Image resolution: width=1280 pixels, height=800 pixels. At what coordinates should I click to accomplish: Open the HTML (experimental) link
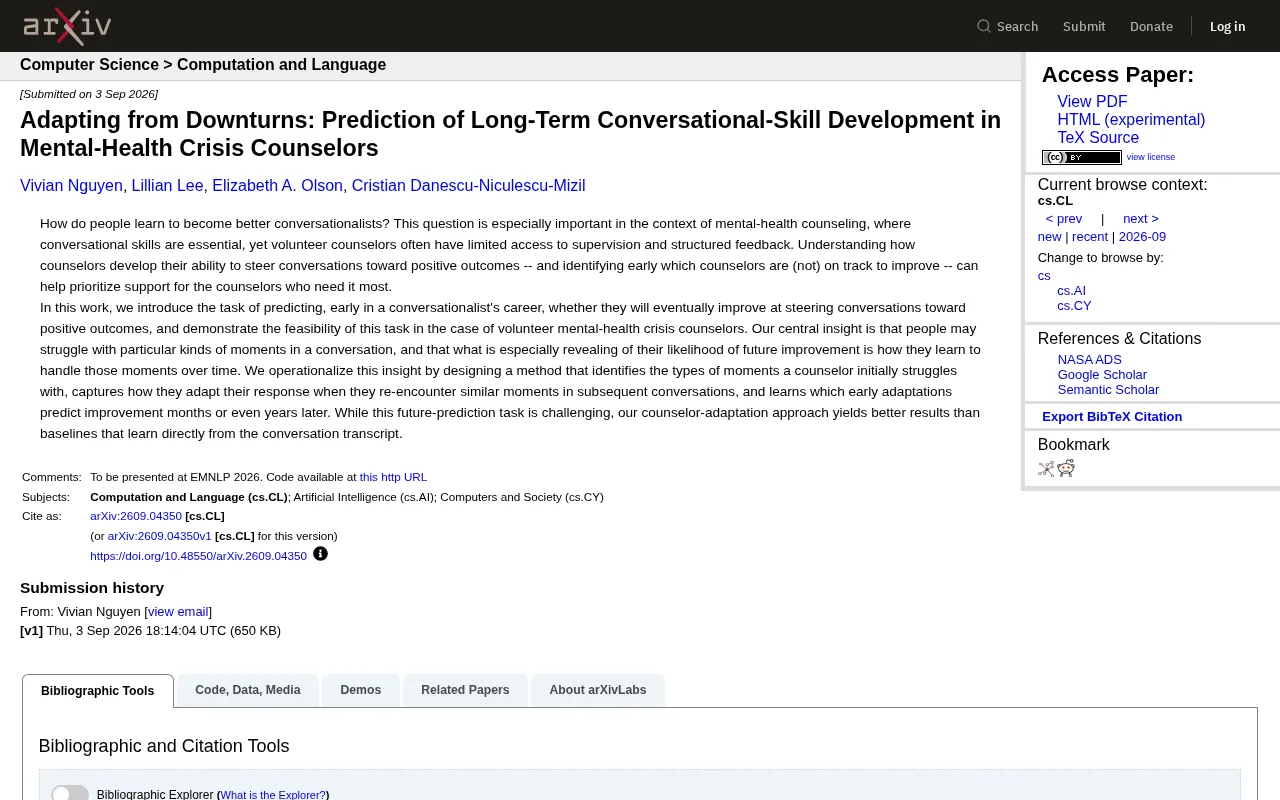tap(1131, 120)
